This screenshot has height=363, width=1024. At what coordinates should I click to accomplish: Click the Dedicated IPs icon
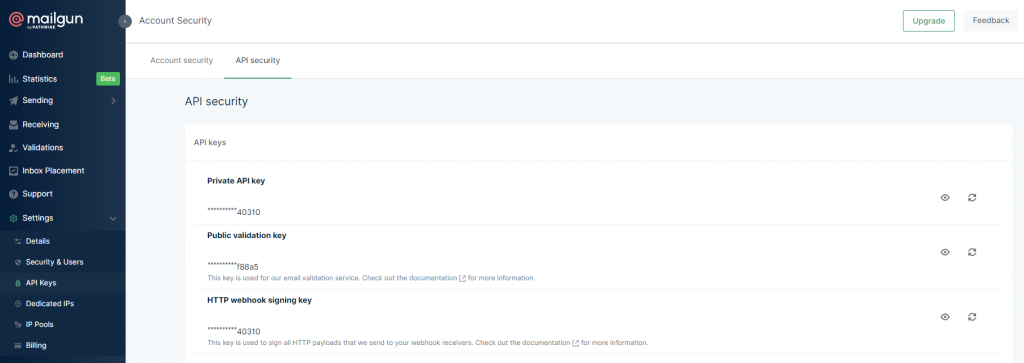[x=18, y=304]
